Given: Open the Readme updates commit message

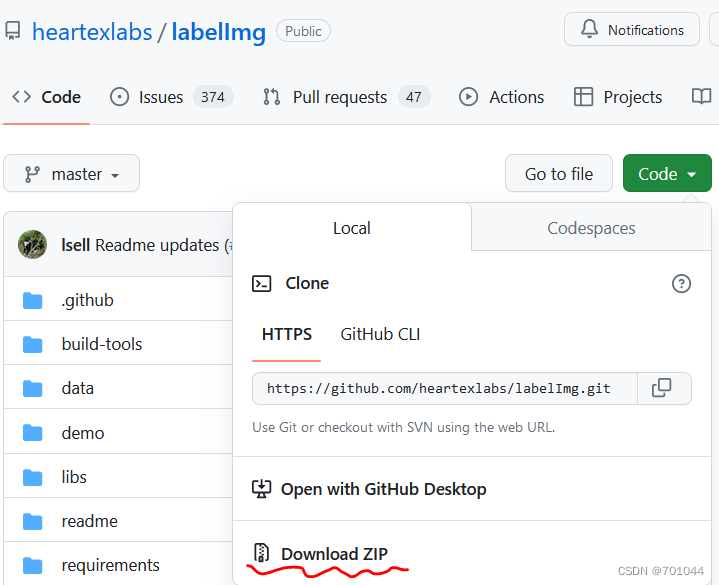Looking at the screenshot, I should [157, 245].
